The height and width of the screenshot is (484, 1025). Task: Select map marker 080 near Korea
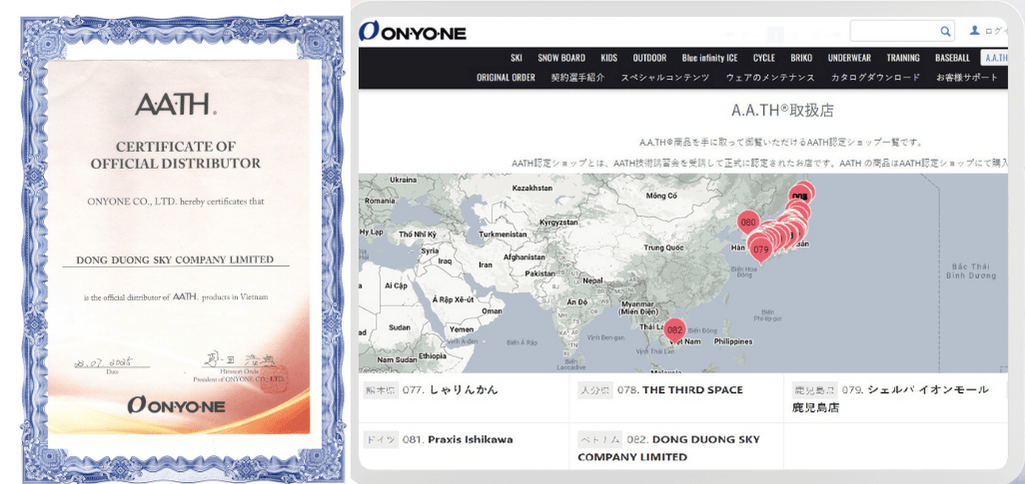[x=747, y=222]
